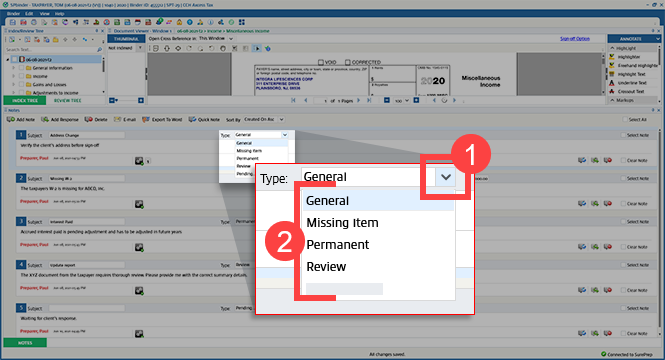Open the Sort By dropdown
The image size is (665, 360).
281,120
